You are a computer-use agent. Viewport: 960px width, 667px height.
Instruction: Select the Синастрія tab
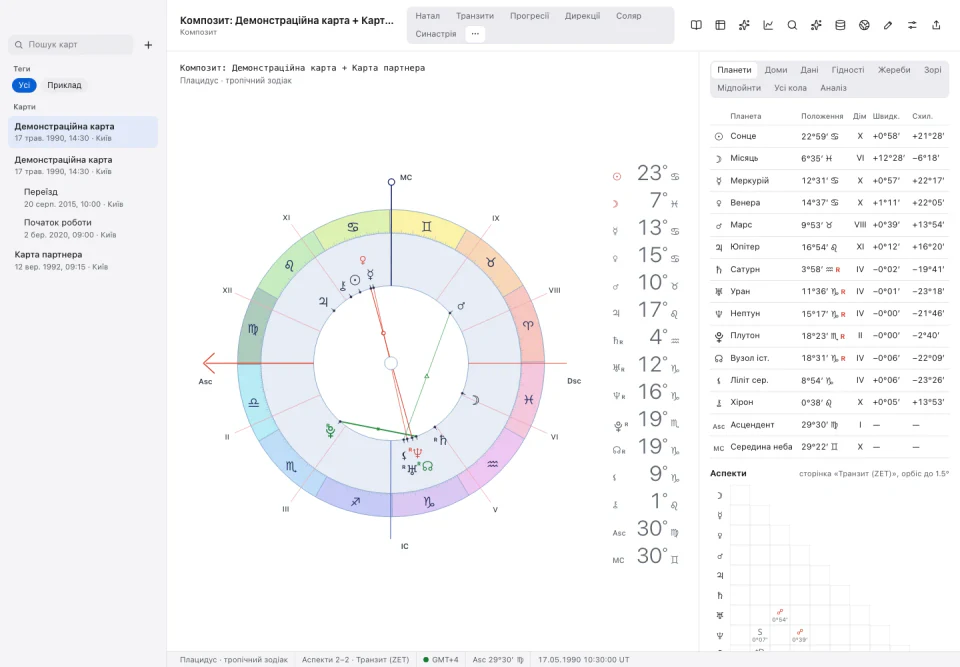436,34
